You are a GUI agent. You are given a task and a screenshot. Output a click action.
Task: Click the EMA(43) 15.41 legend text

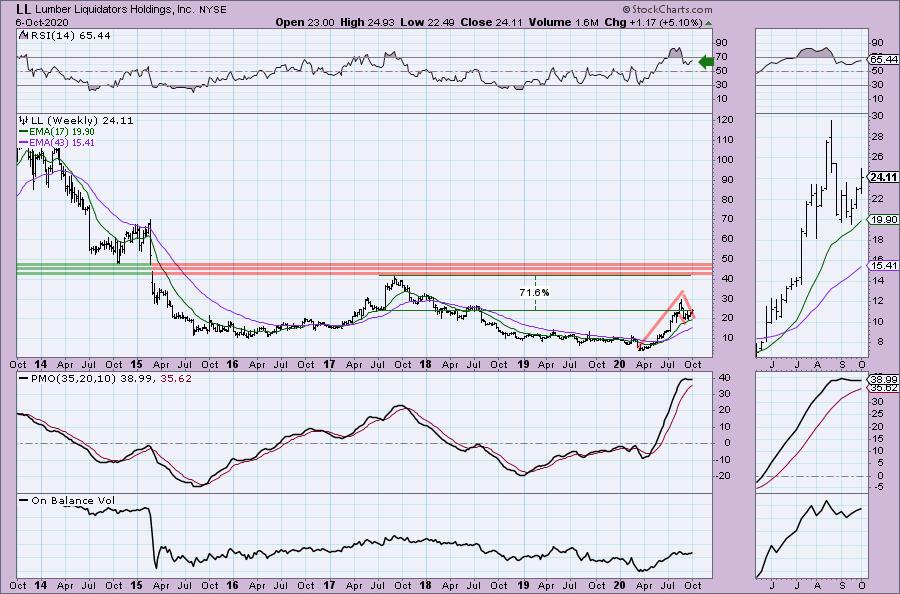coord(61,142)
